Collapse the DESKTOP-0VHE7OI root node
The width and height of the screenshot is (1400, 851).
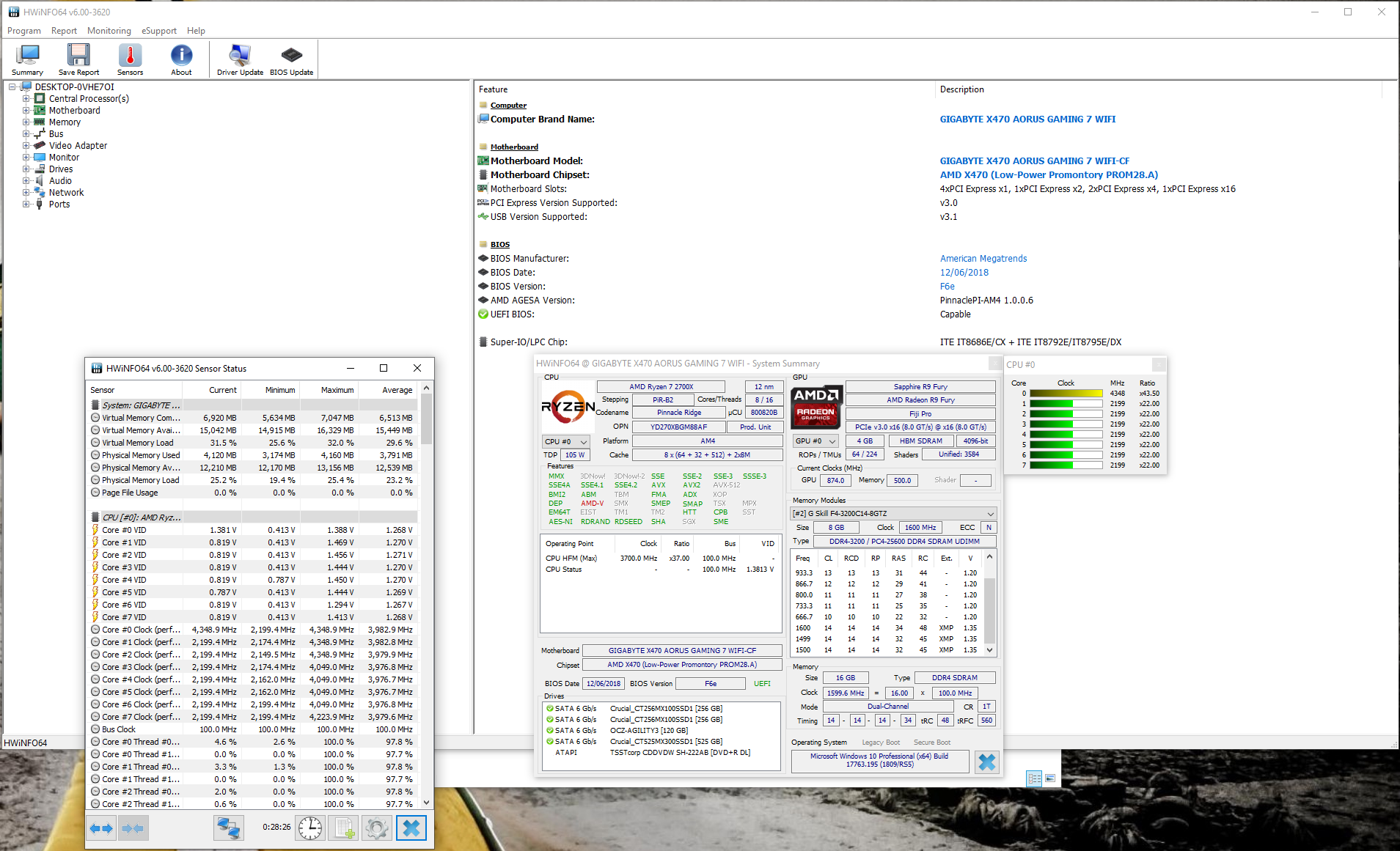tap(12, 87)
